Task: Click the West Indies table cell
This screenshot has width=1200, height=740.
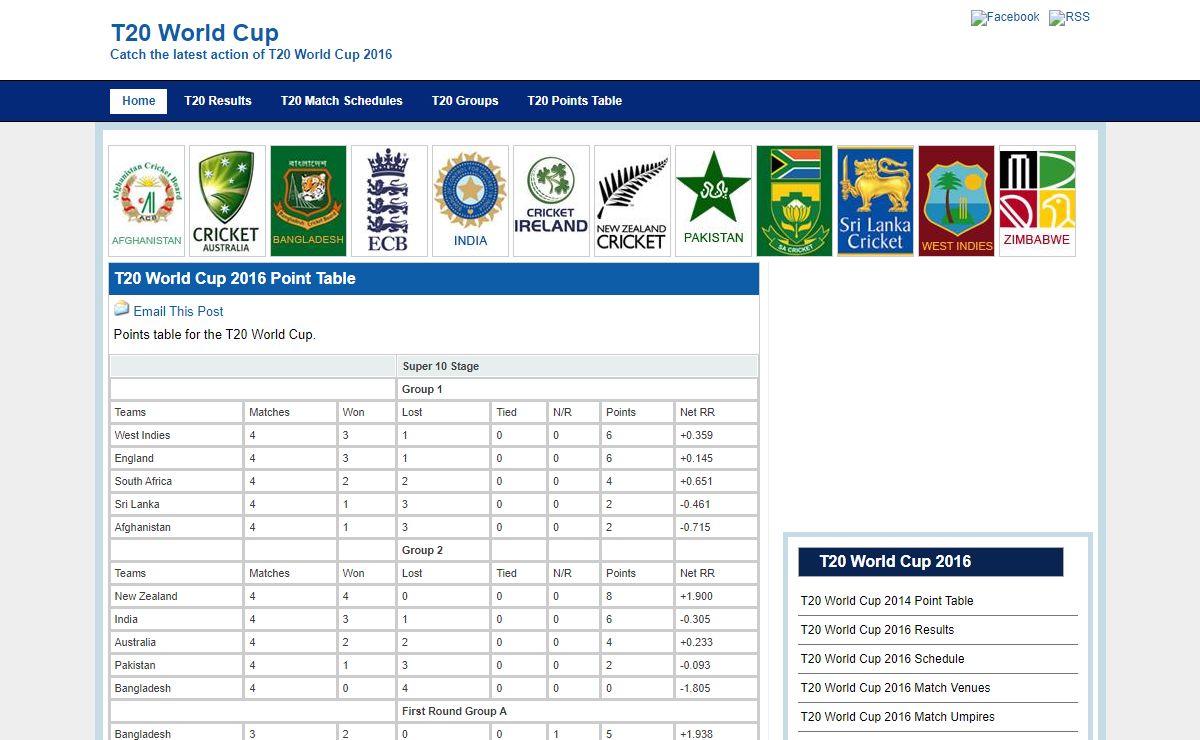Action: pos(177,436)
